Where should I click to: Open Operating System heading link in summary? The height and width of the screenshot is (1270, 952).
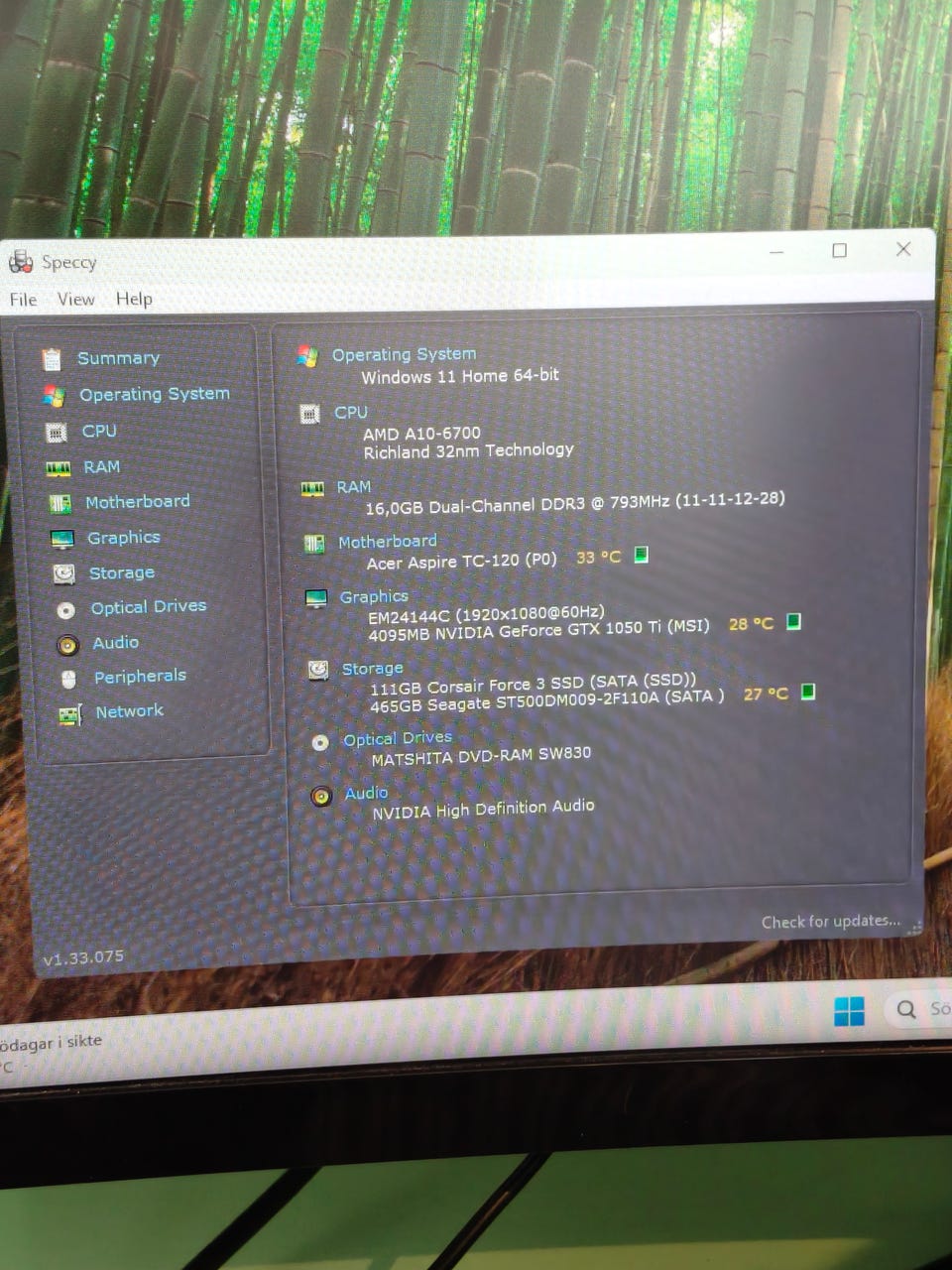tap(404, 354)
